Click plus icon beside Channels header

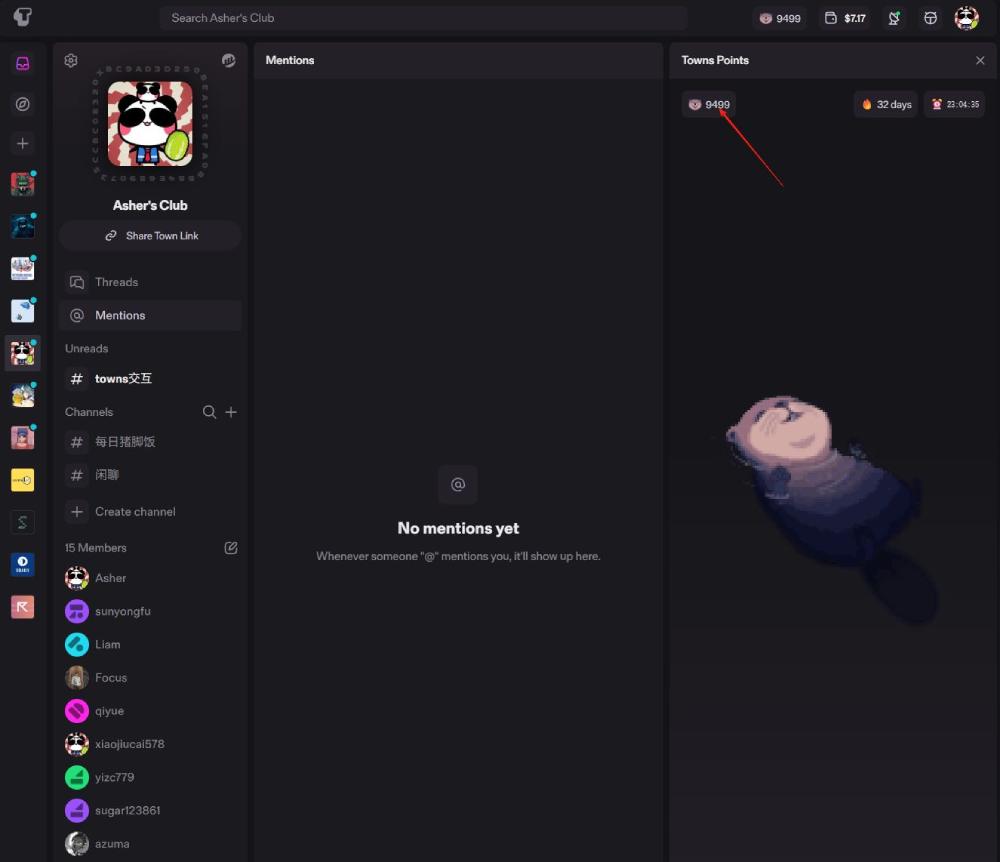[x=231, y=412]
